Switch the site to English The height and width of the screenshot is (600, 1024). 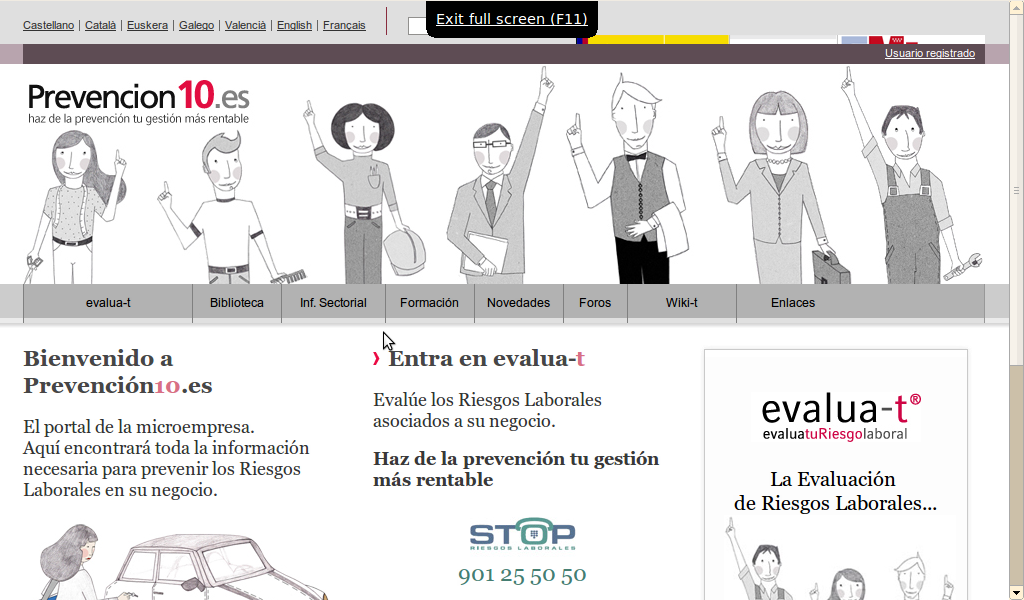(x=295, y=25)
